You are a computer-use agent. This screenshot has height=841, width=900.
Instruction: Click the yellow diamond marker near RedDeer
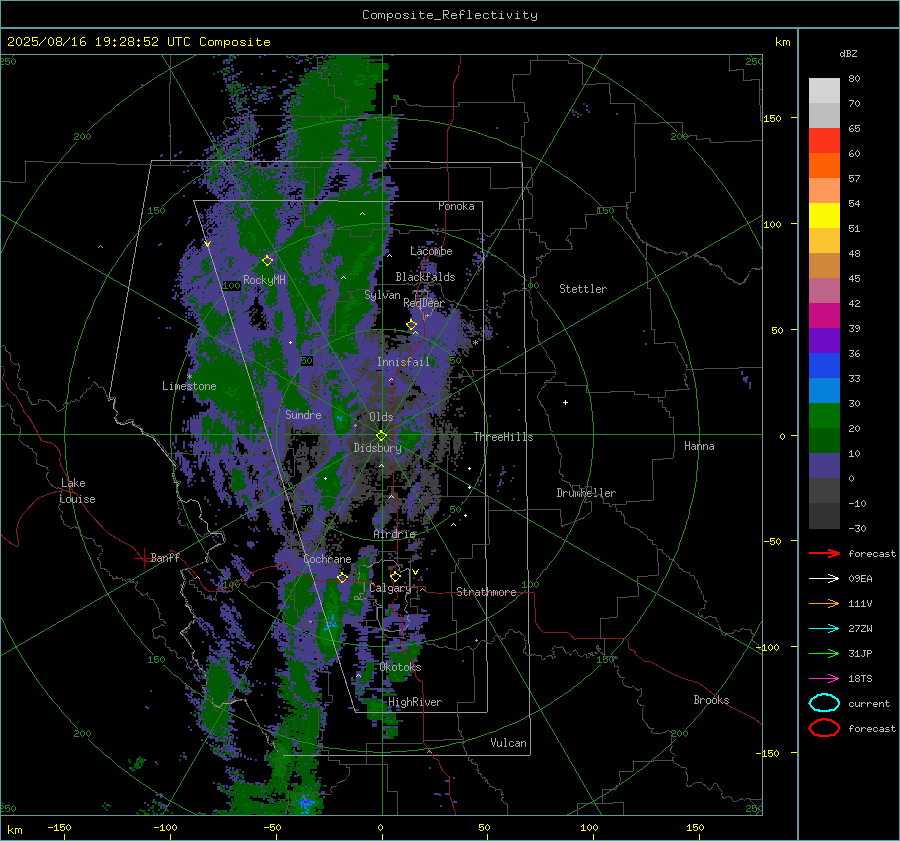coord(412,325)
